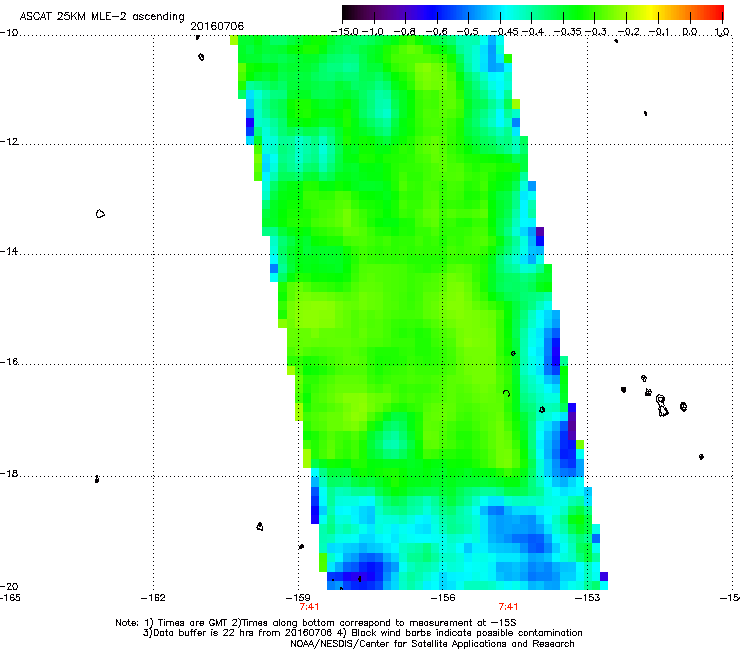Pick the -0.45 color scale label
Viewport: 740px width, 650px height.
504,32
